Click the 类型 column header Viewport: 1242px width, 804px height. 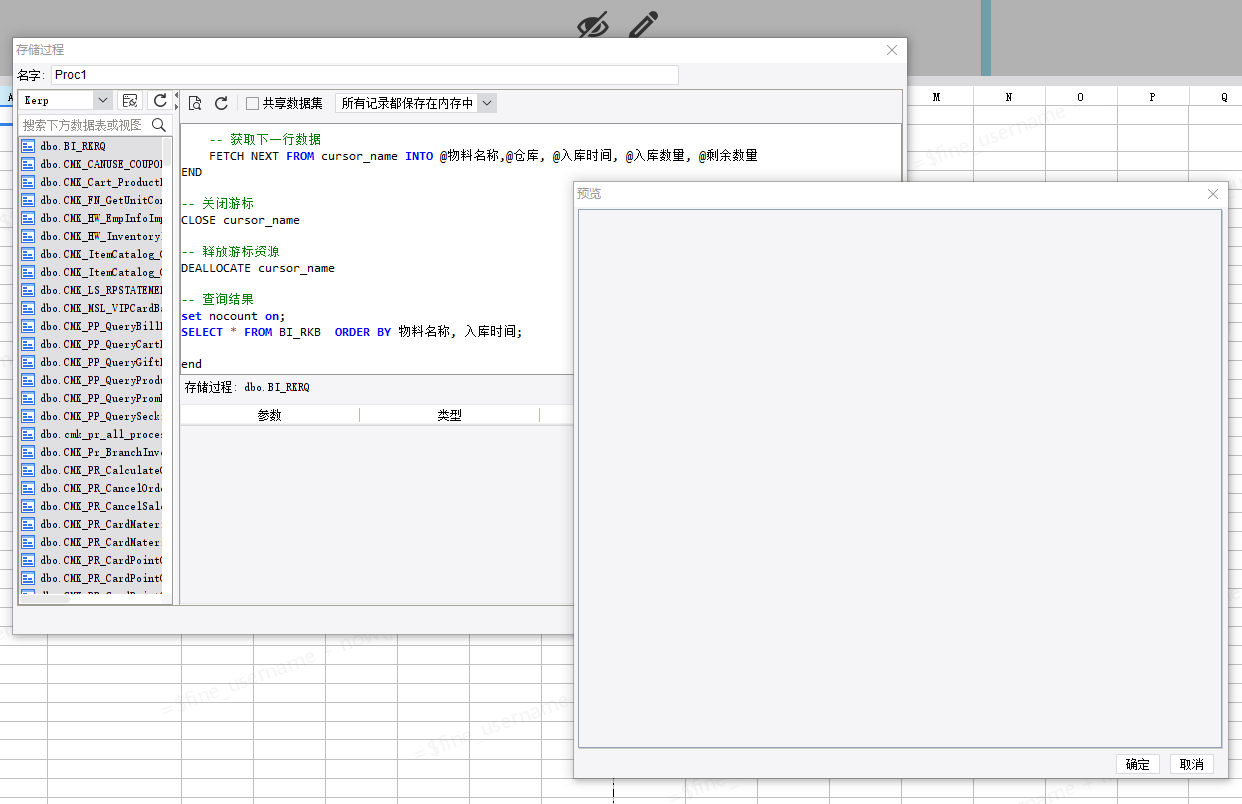pos(449,415)
